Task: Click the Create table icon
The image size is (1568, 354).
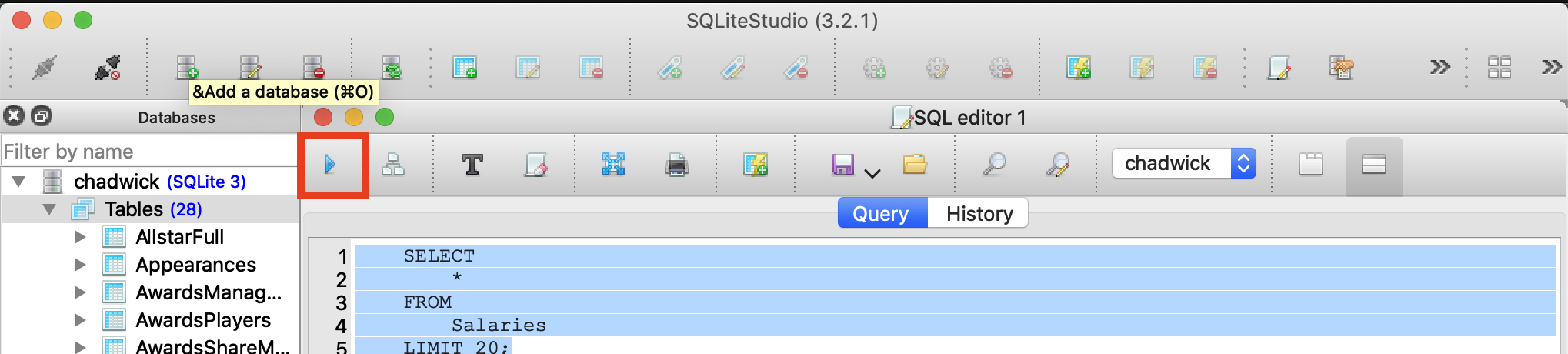Action: [465, 68]
